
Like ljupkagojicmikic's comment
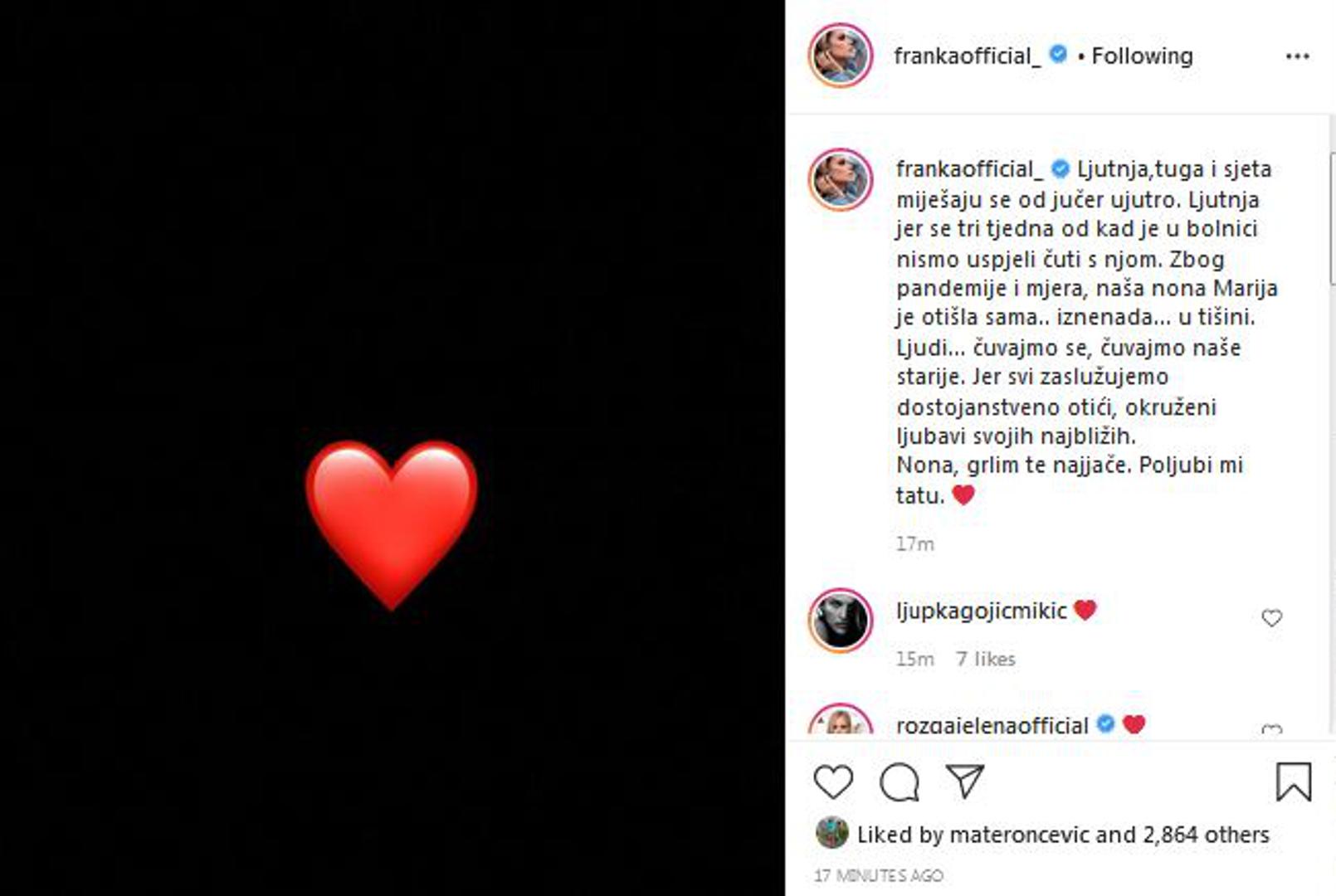tap(1271, 618)
